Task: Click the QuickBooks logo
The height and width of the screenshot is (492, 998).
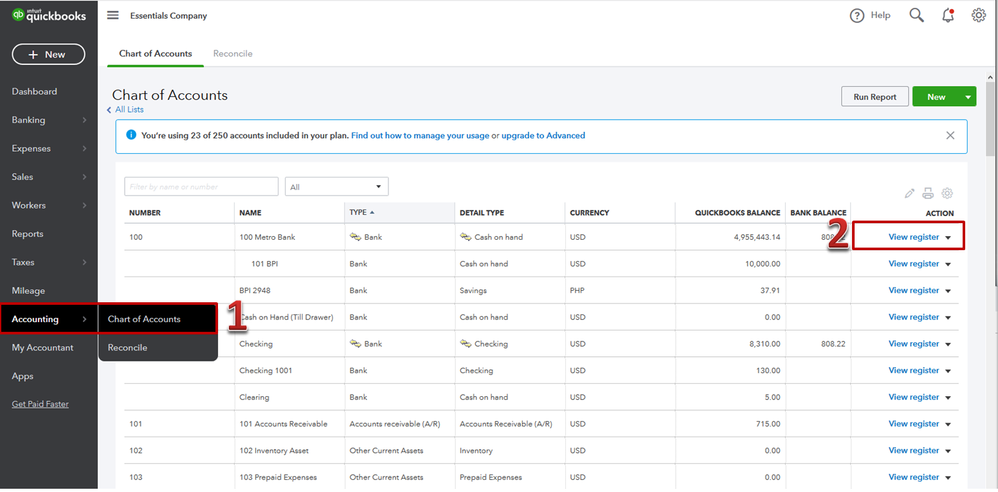Action: point(49,16)
